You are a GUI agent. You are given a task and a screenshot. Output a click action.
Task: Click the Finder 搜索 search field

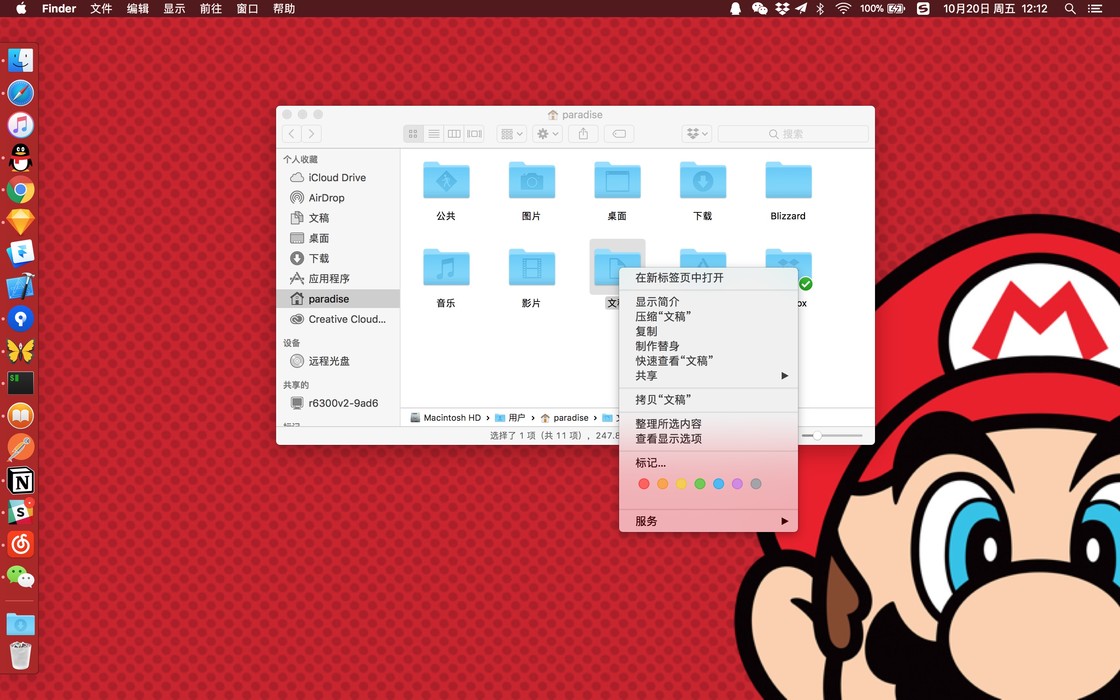click(793, 134)
